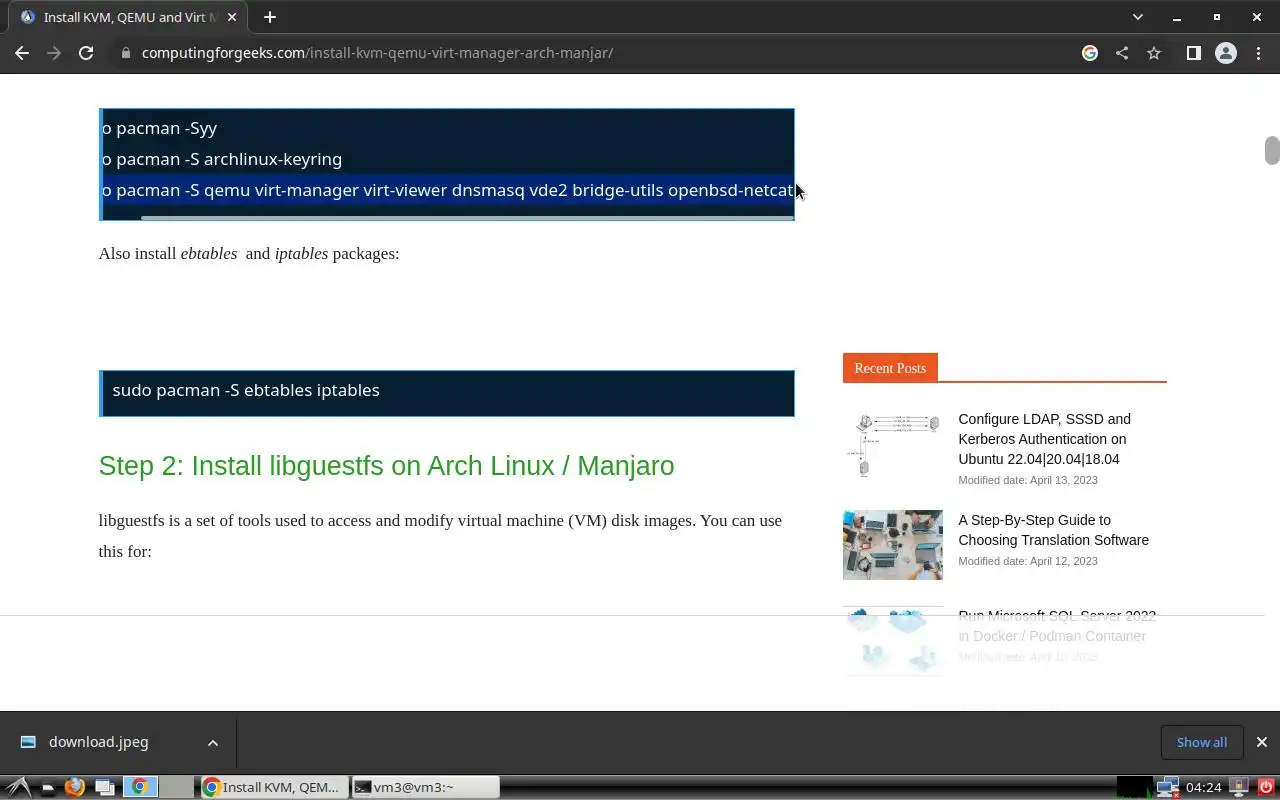Open Configure LDAP, SSSD and Kerberos post
Image resolution: width=1280 pixels, height=800 pixels.
(1044, 439)
